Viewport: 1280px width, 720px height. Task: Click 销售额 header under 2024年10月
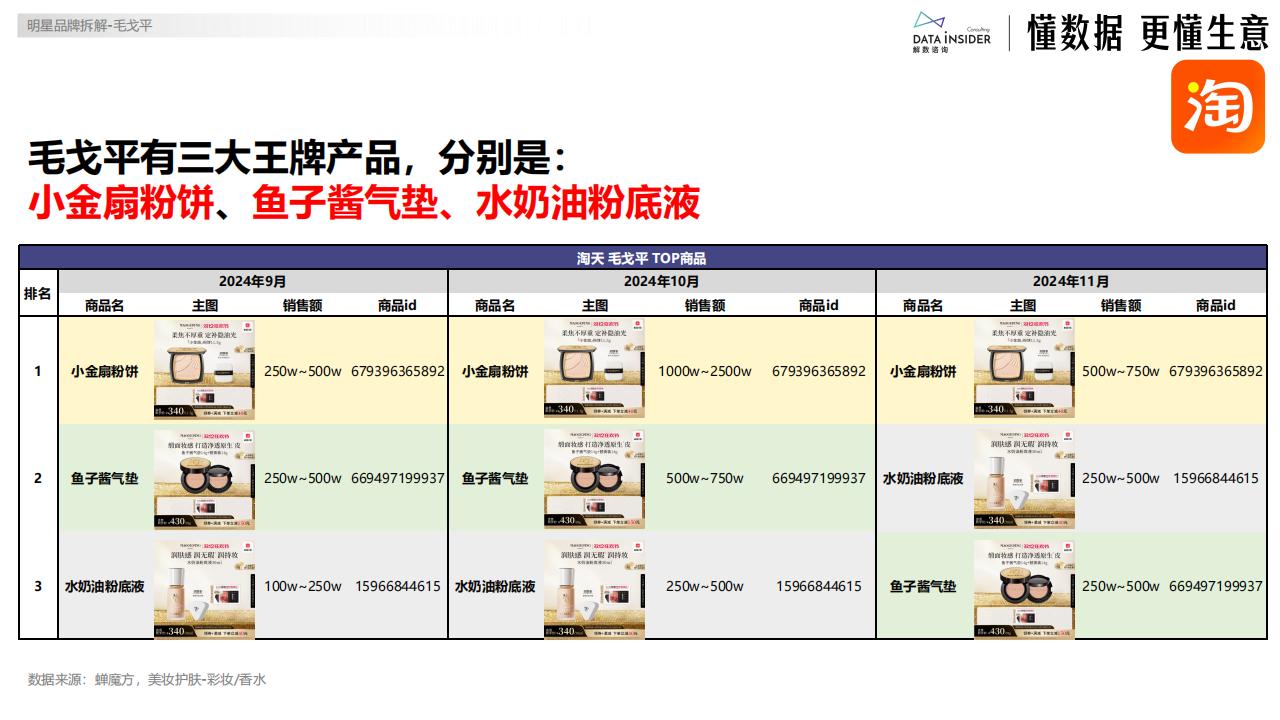pos(705,306)
